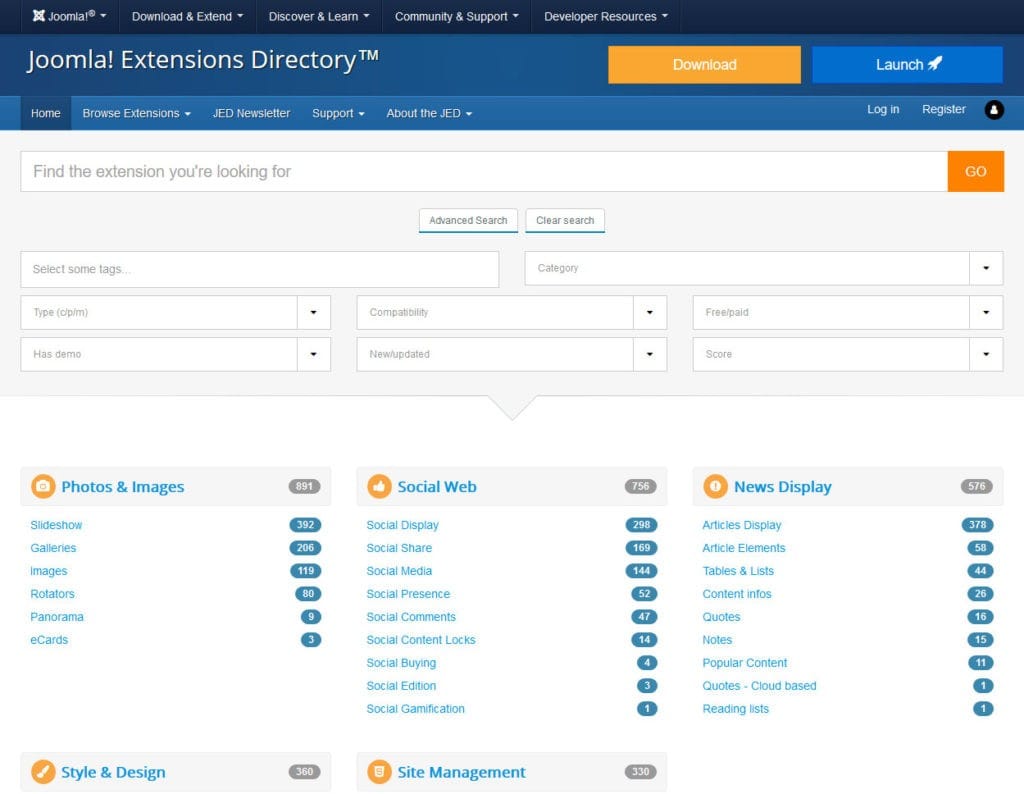Open the Social Web category heading
Image resolution: width=1024 pixels, height=794 pixels.
pos(437,487)
